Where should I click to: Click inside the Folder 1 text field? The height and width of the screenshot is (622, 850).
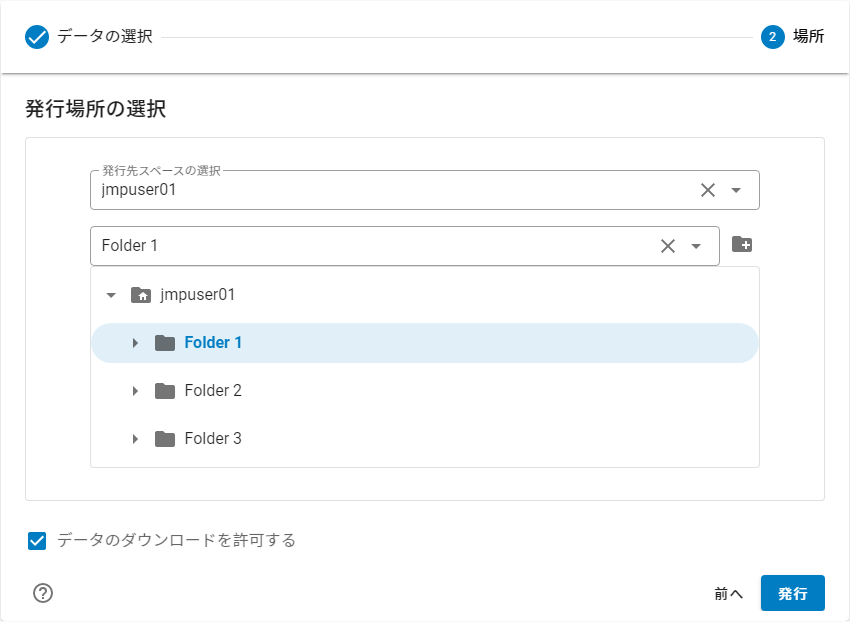tap(300, 245)
